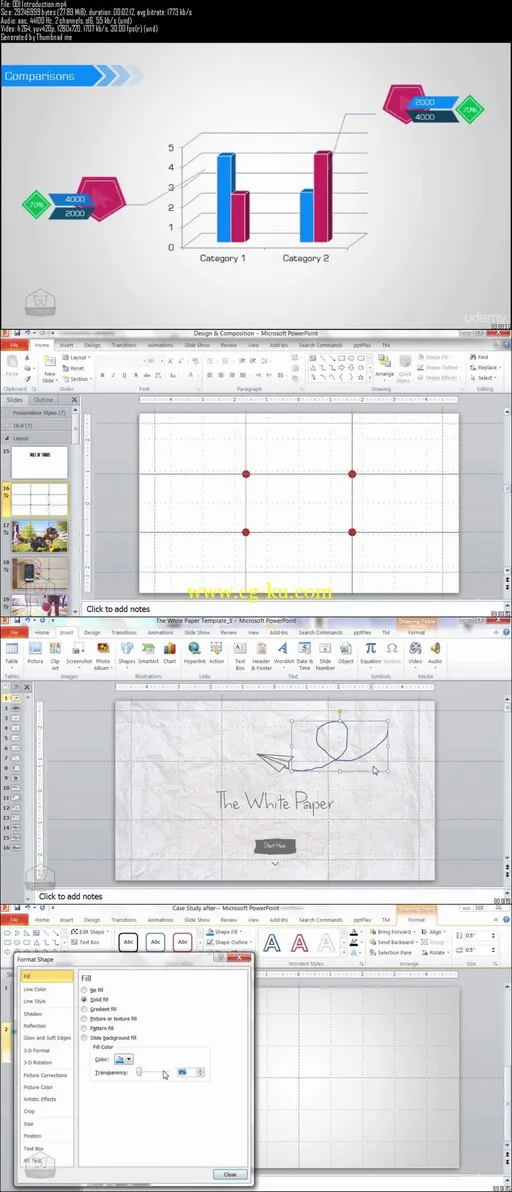Open Selection Pane in Case Study window
This screenshot has height=1192, width=512.
tap(390, 953)
